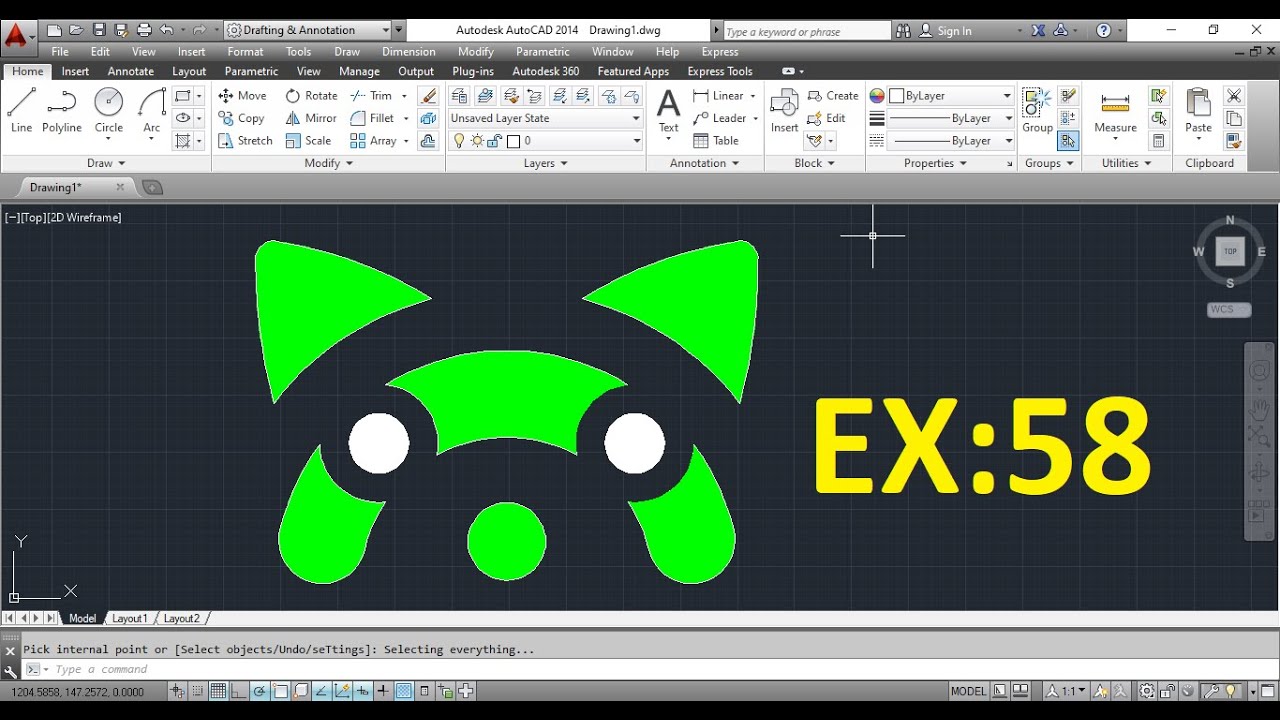Click the Fillet tool
The image size is (1280, 720).
tap(372, 118)
